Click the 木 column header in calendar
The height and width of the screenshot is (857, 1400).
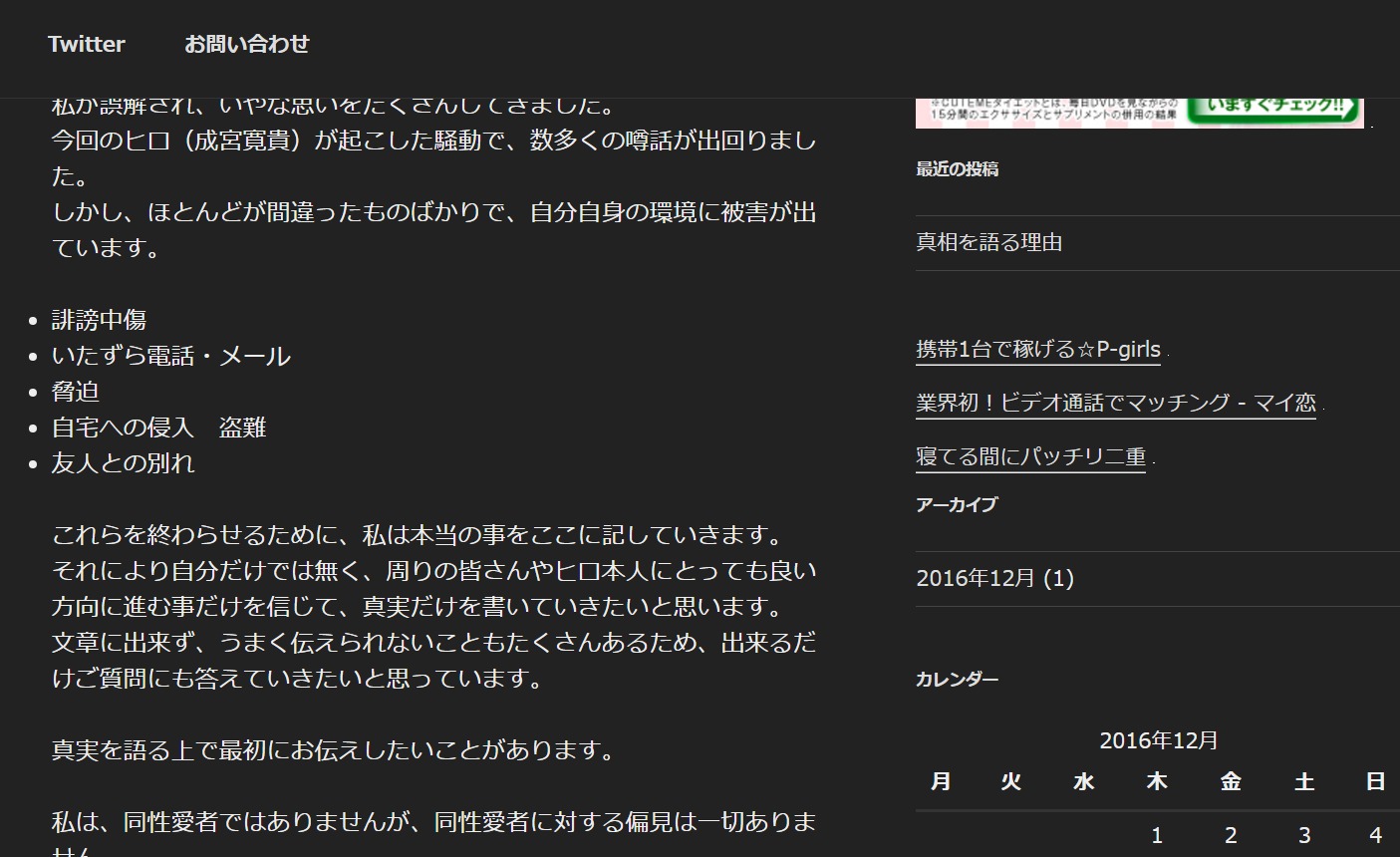tap(1157, 782)
